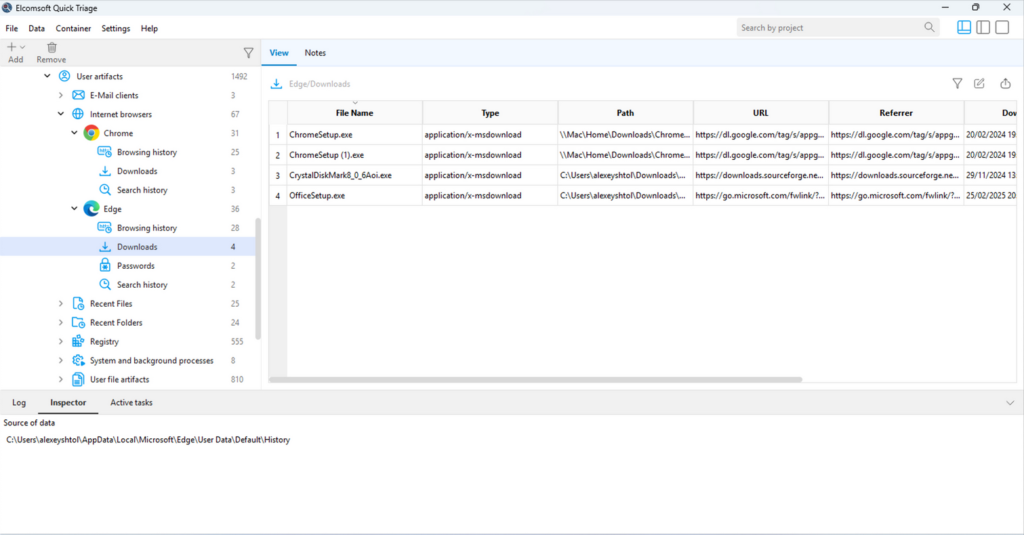This screenshot has width=1024, height=535.
Task: Expand the Registry tree node
Action: 61,342
